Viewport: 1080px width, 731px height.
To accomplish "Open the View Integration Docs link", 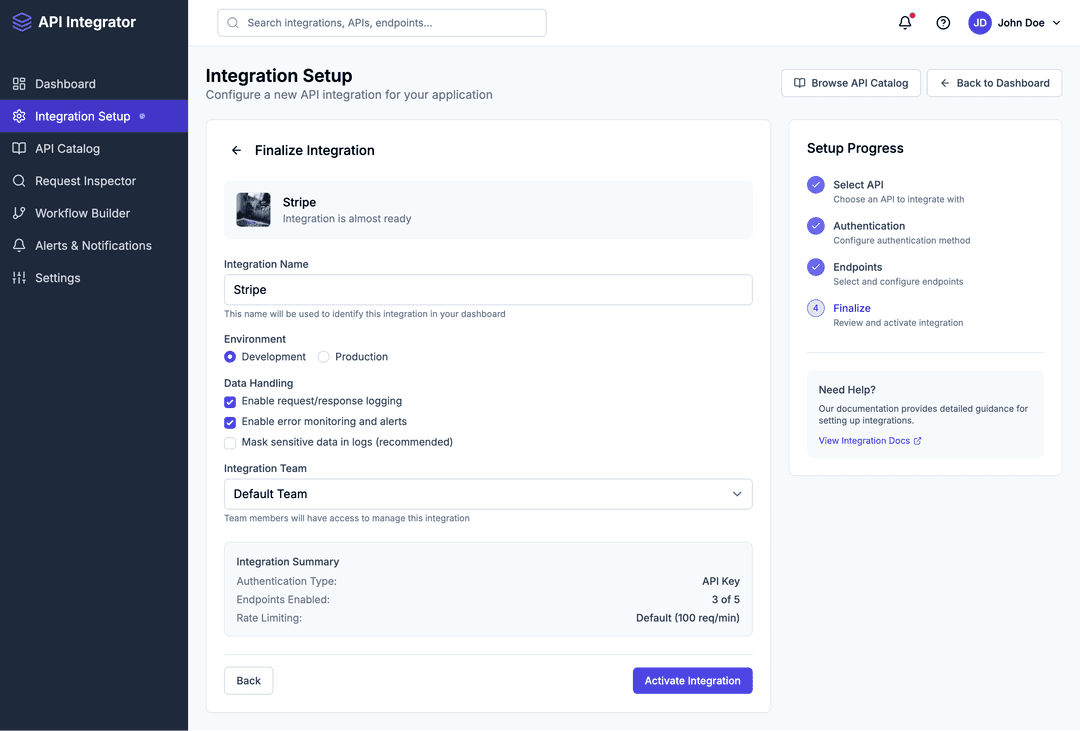I will click(864, 440).
